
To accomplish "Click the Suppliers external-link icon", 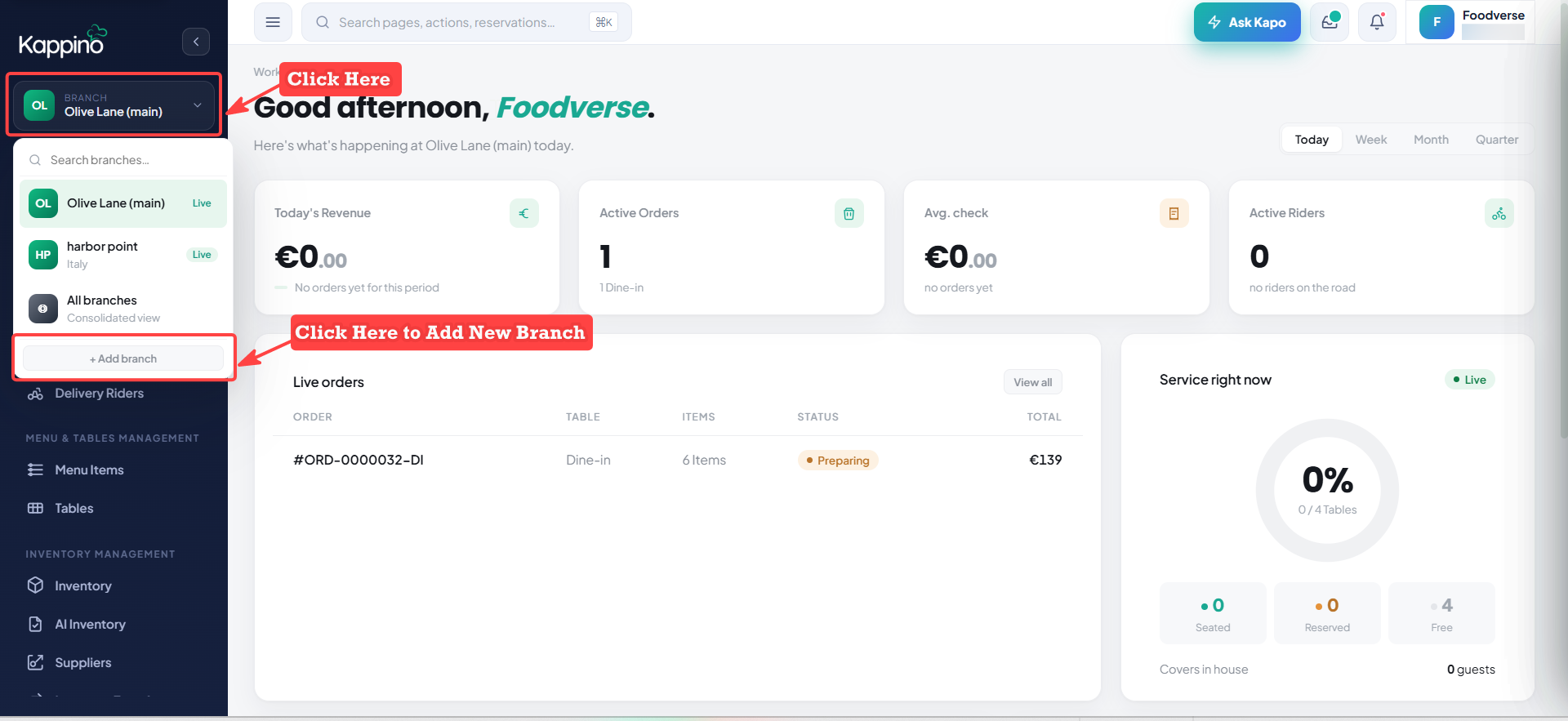I will pos(35,662).
